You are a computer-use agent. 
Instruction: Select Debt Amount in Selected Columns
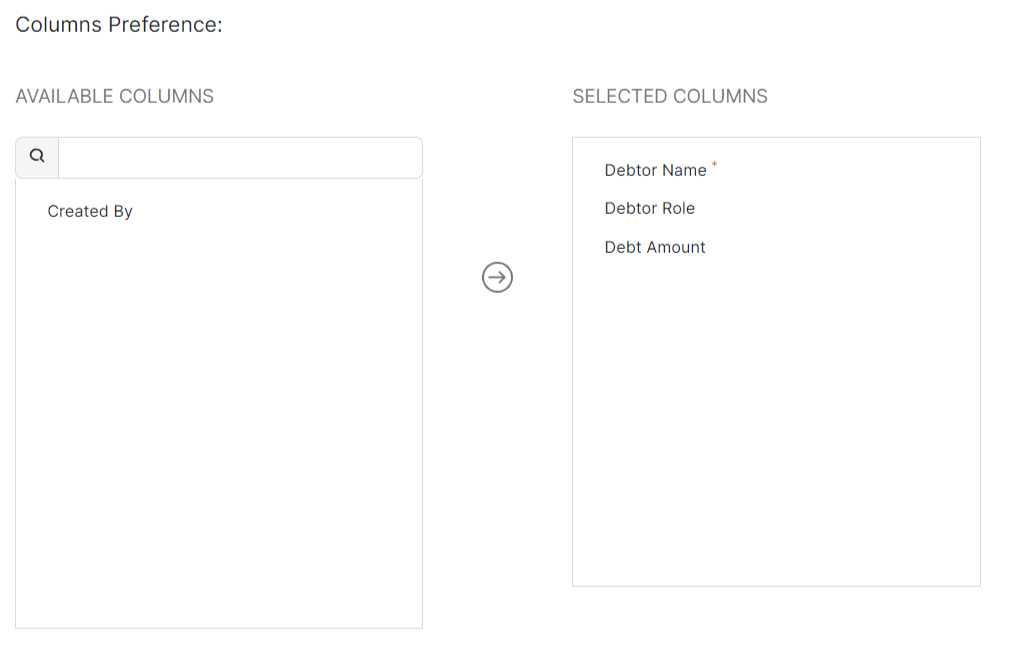click(655, 247)
